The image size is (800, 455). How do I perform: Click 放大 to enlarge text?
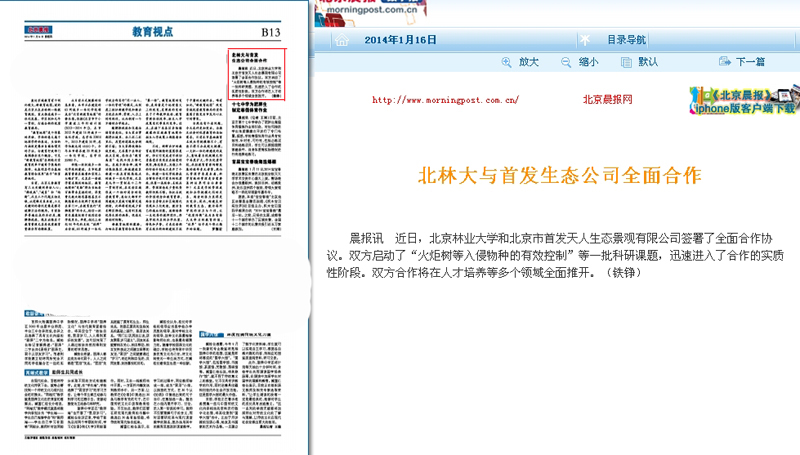[529, 62]
